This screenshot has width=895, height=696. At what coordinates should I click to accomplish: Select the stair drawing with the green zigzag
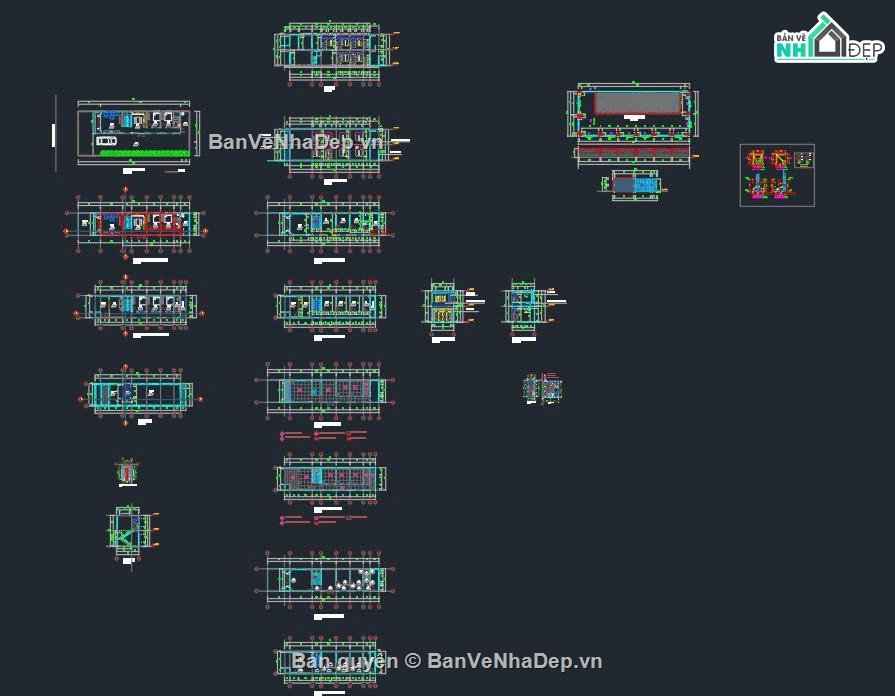tap(131, 533)
